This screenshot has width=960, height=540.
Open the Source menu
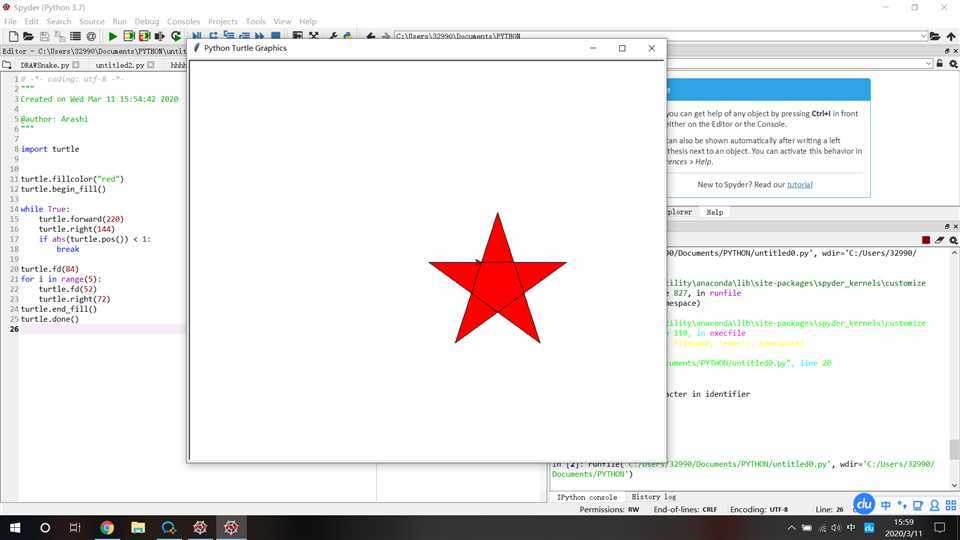pos(92,21)
